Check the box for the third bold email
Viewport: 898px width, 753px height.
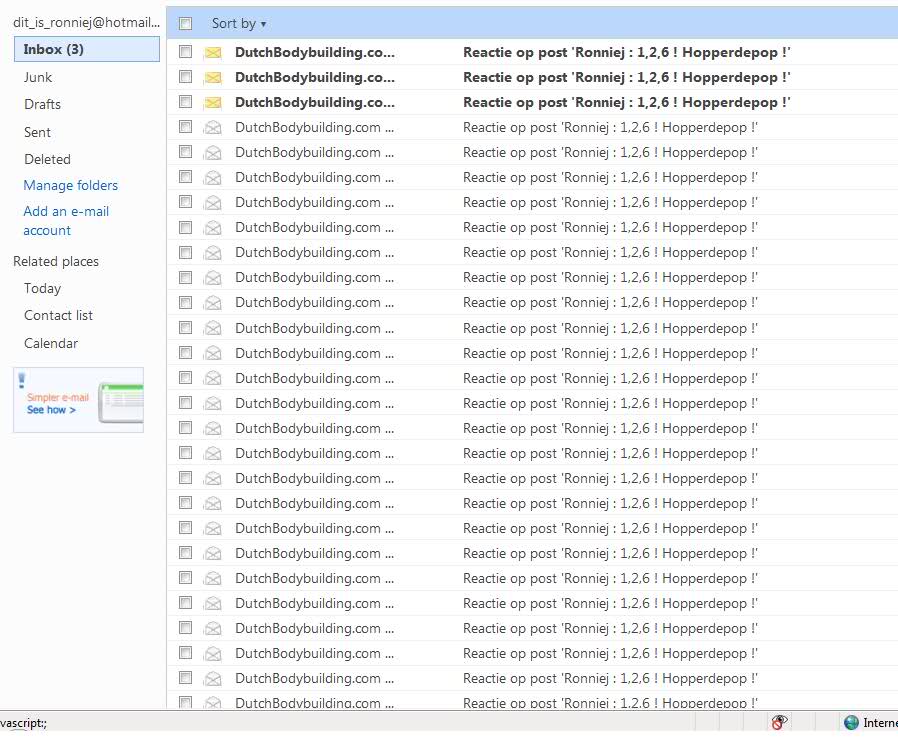click(x=185, y=102)
